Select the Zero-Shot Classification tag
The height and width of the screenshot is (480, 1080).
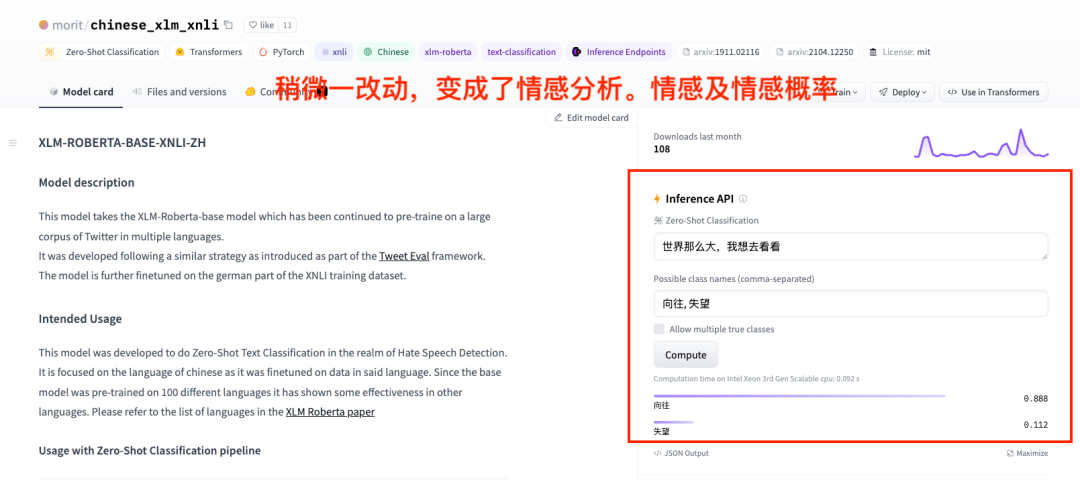102,52
